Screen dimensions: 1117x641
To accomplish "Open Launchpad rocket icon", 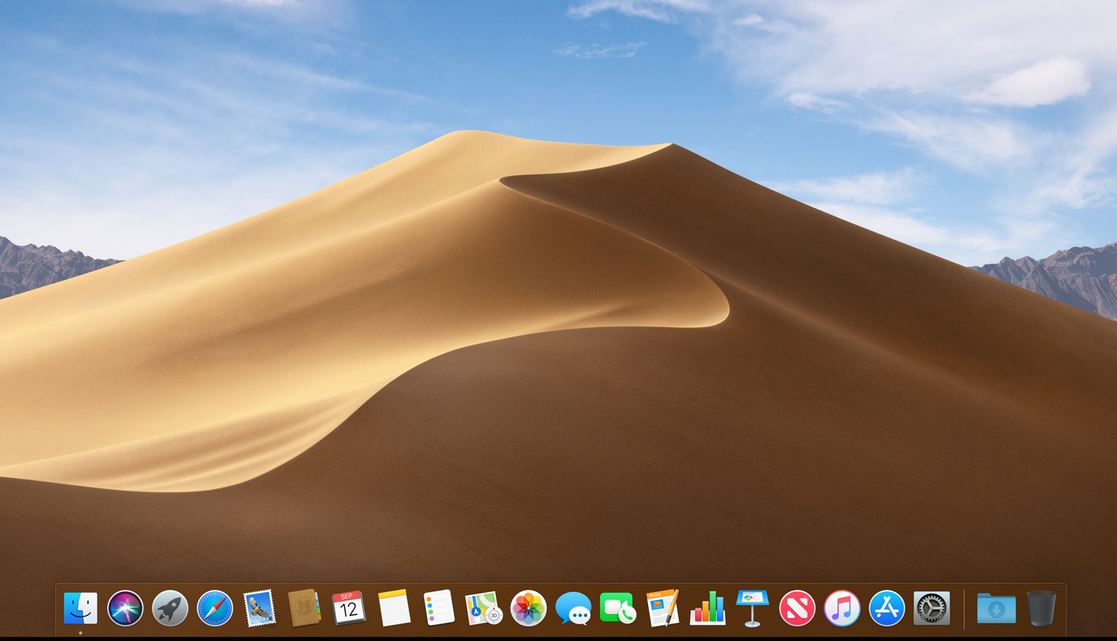I will [x=170, y=608].
